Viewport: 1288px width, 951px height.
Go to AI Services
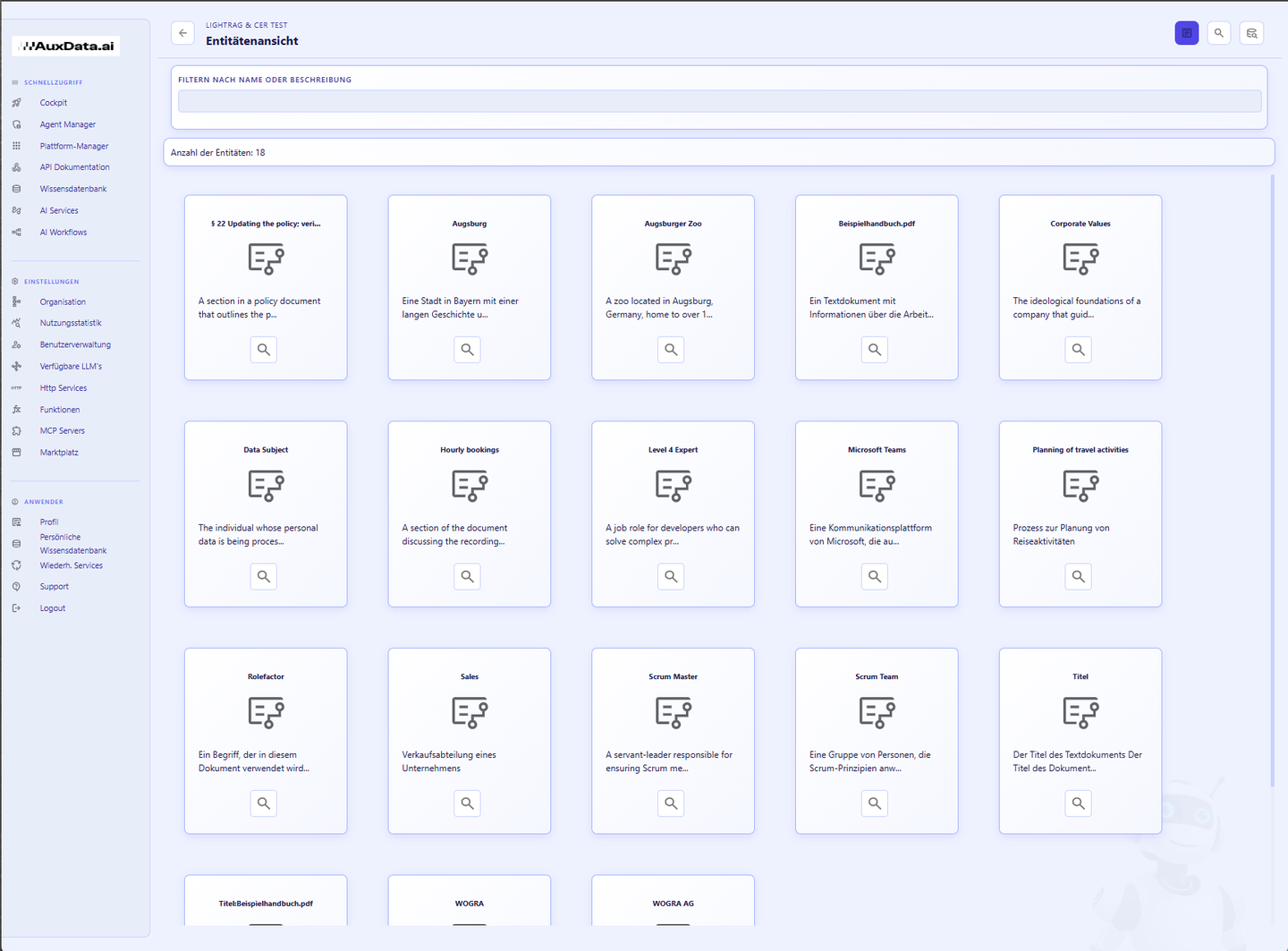(59, 211)
